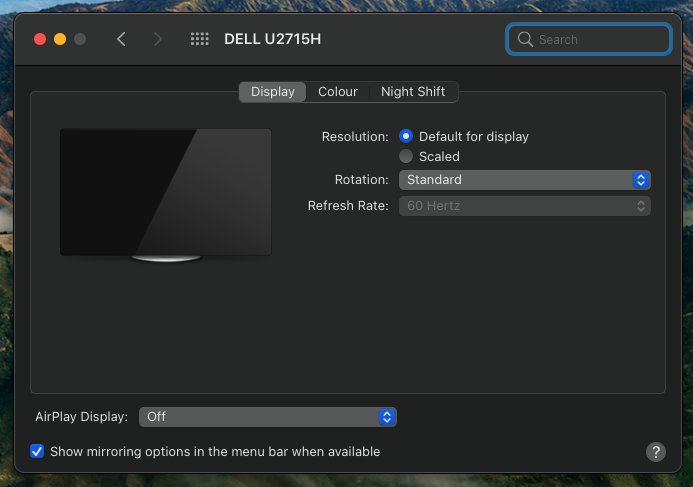693x487 pixels.
Task: Select the Scaled resolution option
Action: 406,156
